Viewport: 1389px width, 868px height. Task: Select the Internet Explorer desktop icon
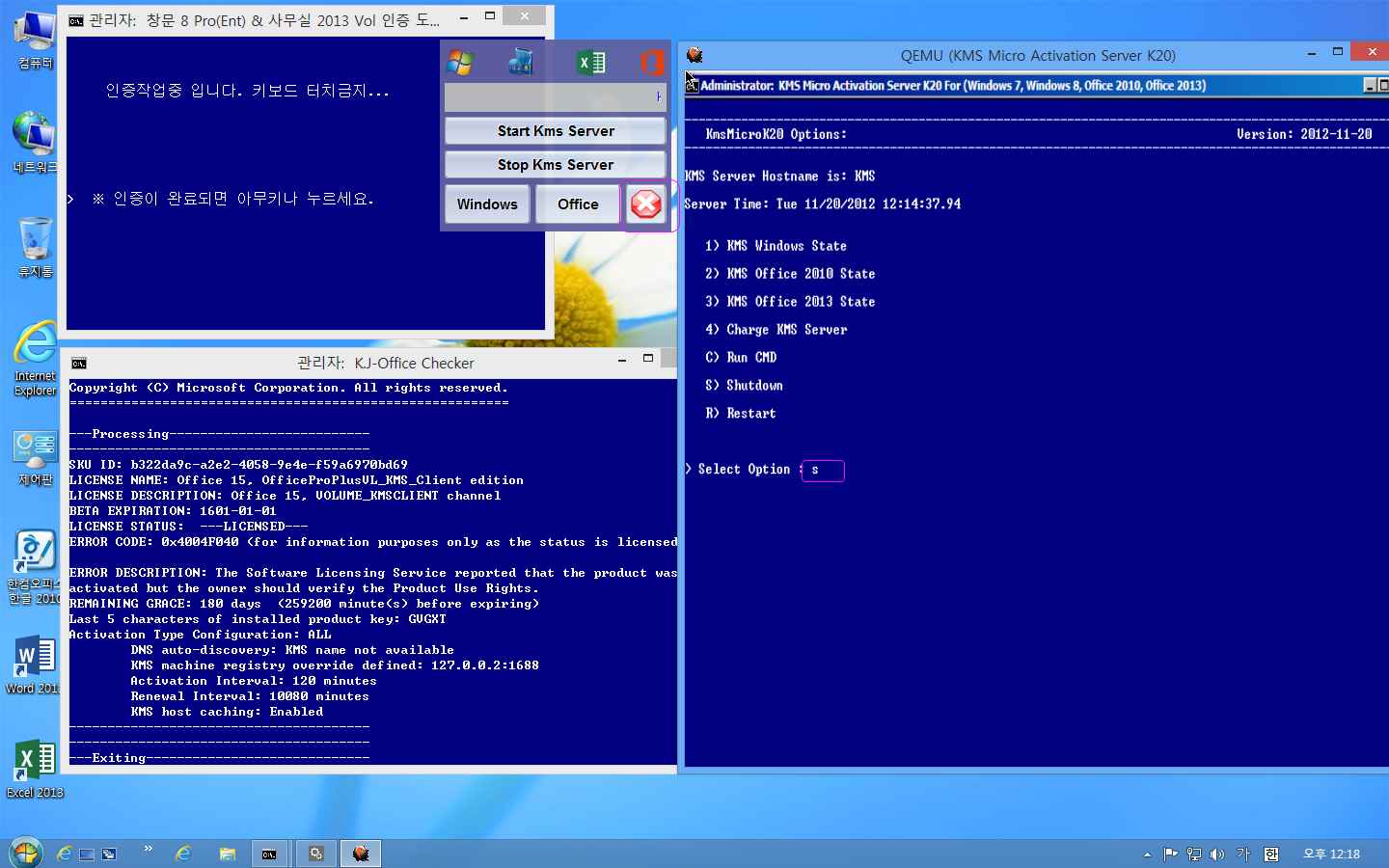(35, 359)
